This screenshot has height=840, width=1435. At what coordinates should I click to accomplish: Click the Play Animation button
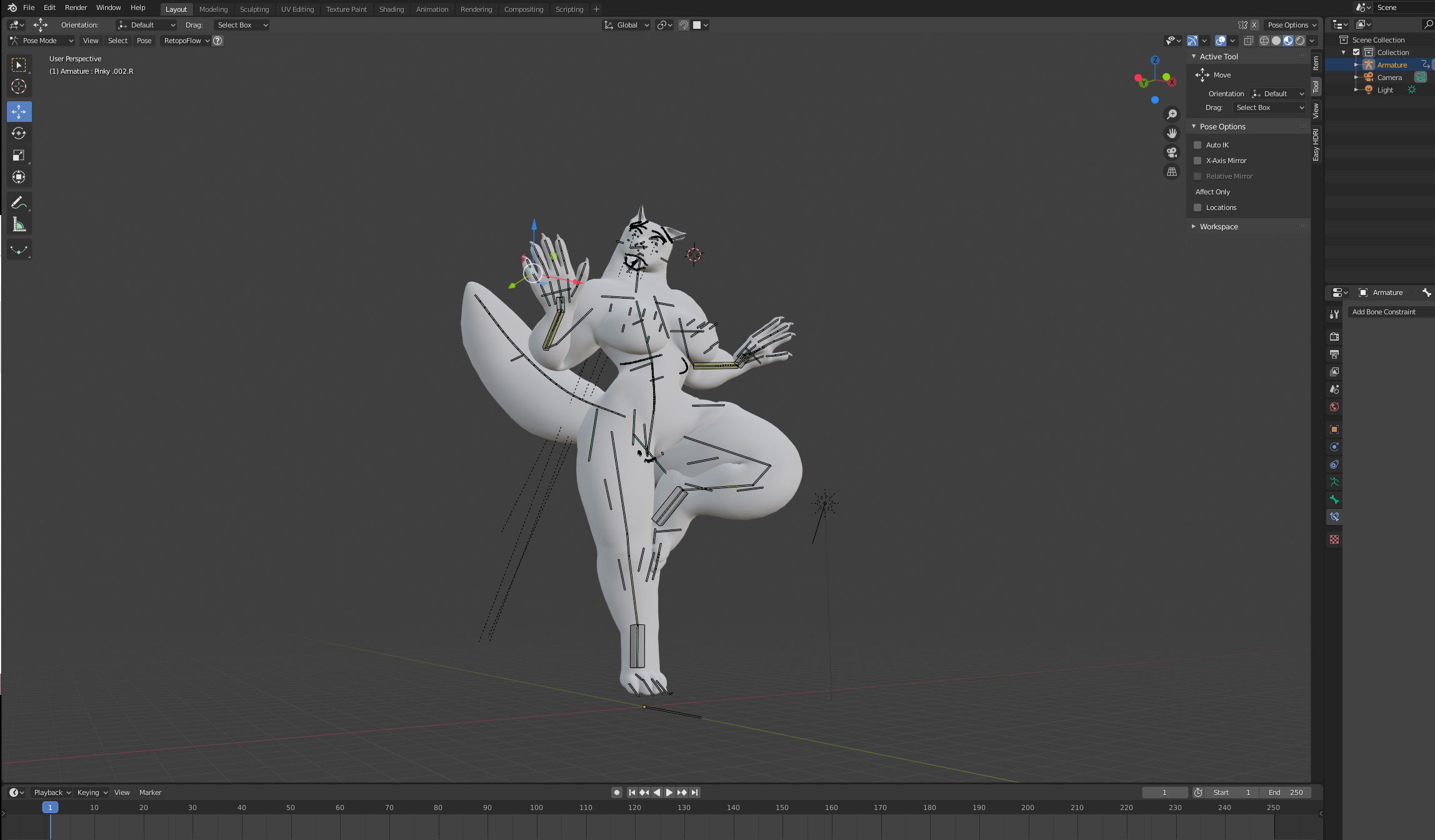(x=669, y=792)
